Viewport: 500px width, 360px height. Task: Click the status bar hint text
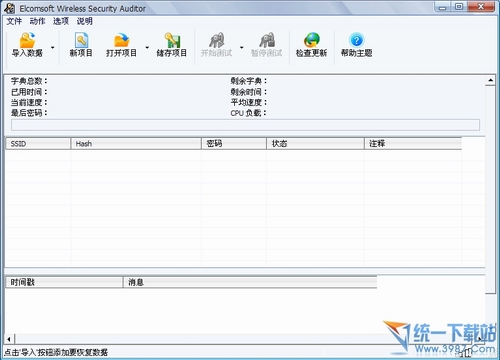click(56, 353)
